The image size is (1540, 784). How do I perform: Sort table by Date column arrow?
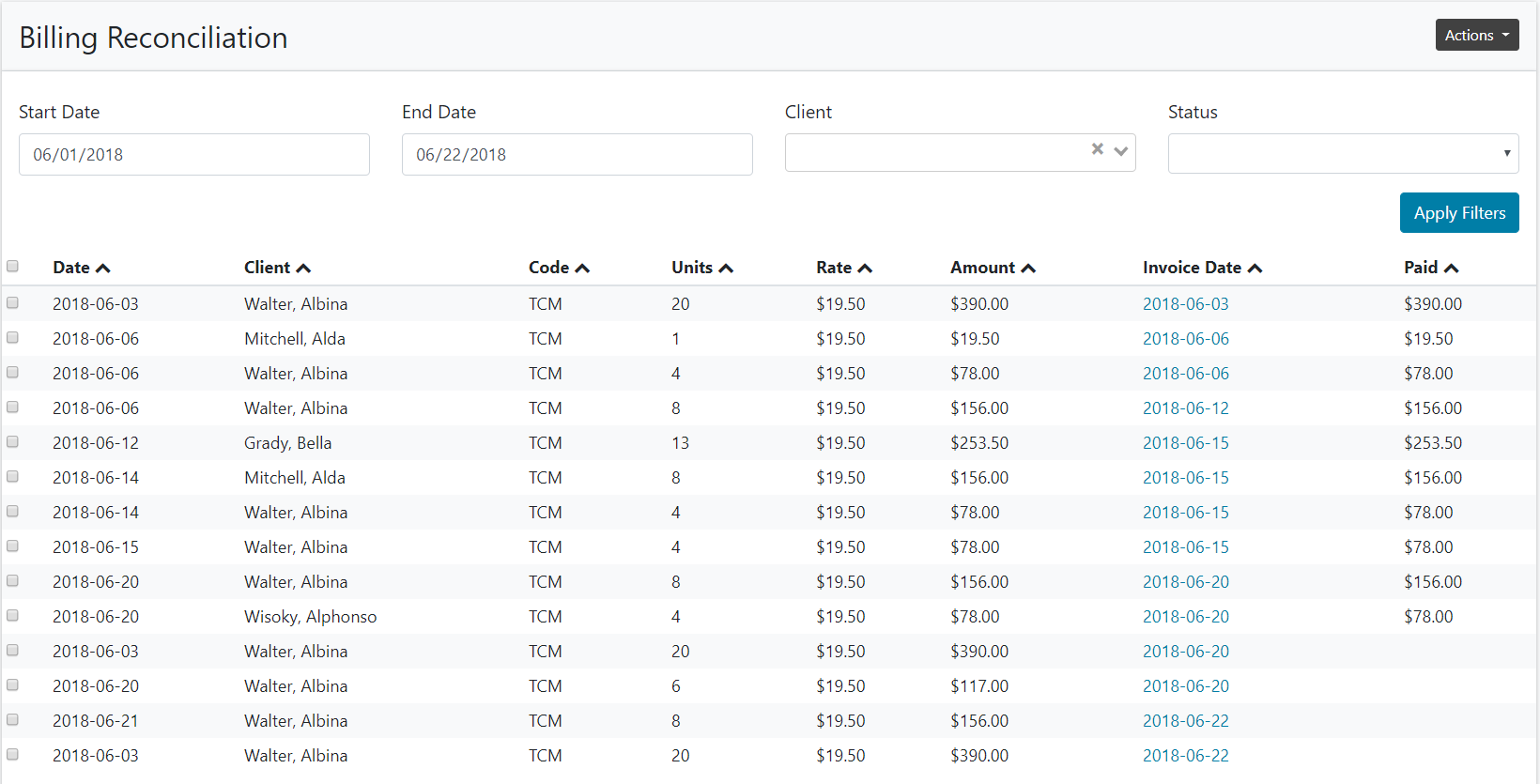tap(103, 269)
